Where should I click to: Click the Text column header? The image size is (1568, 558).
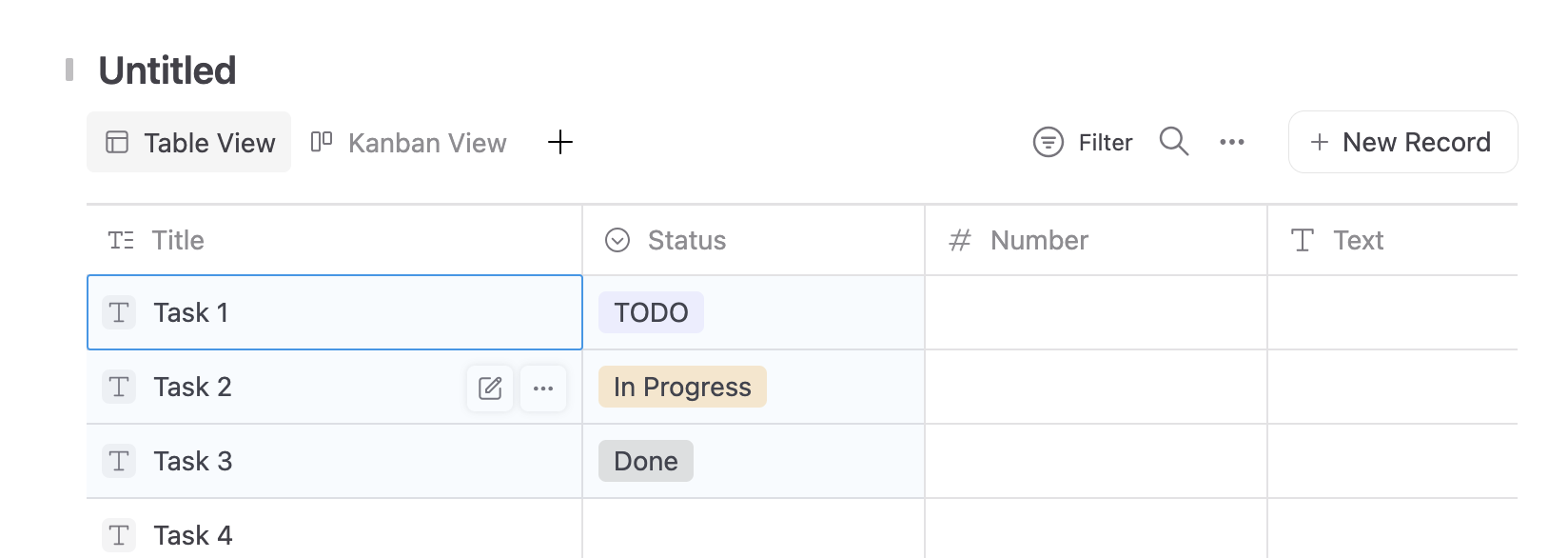[x=1358, y=240]
